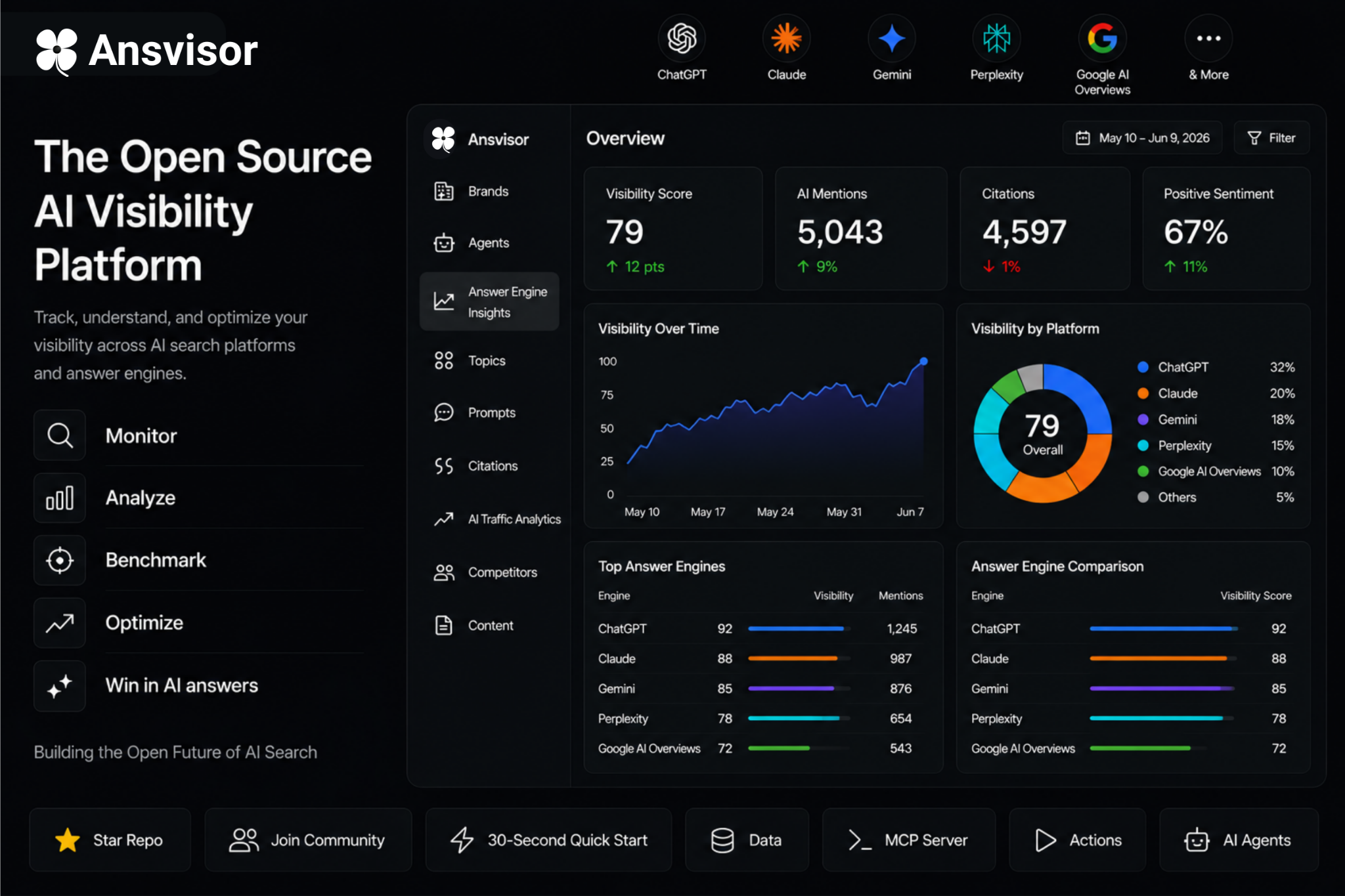
Task: Open the May 10 – Jun 9, 2026 date picker
Action: 1142,138
